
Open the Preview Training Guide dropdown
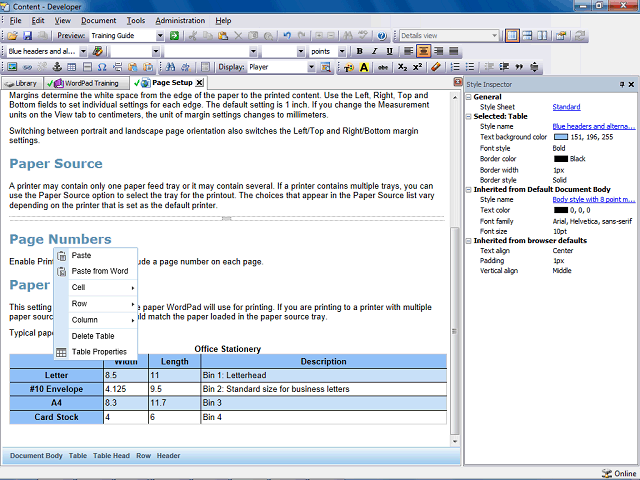click(x=160, y=36)
